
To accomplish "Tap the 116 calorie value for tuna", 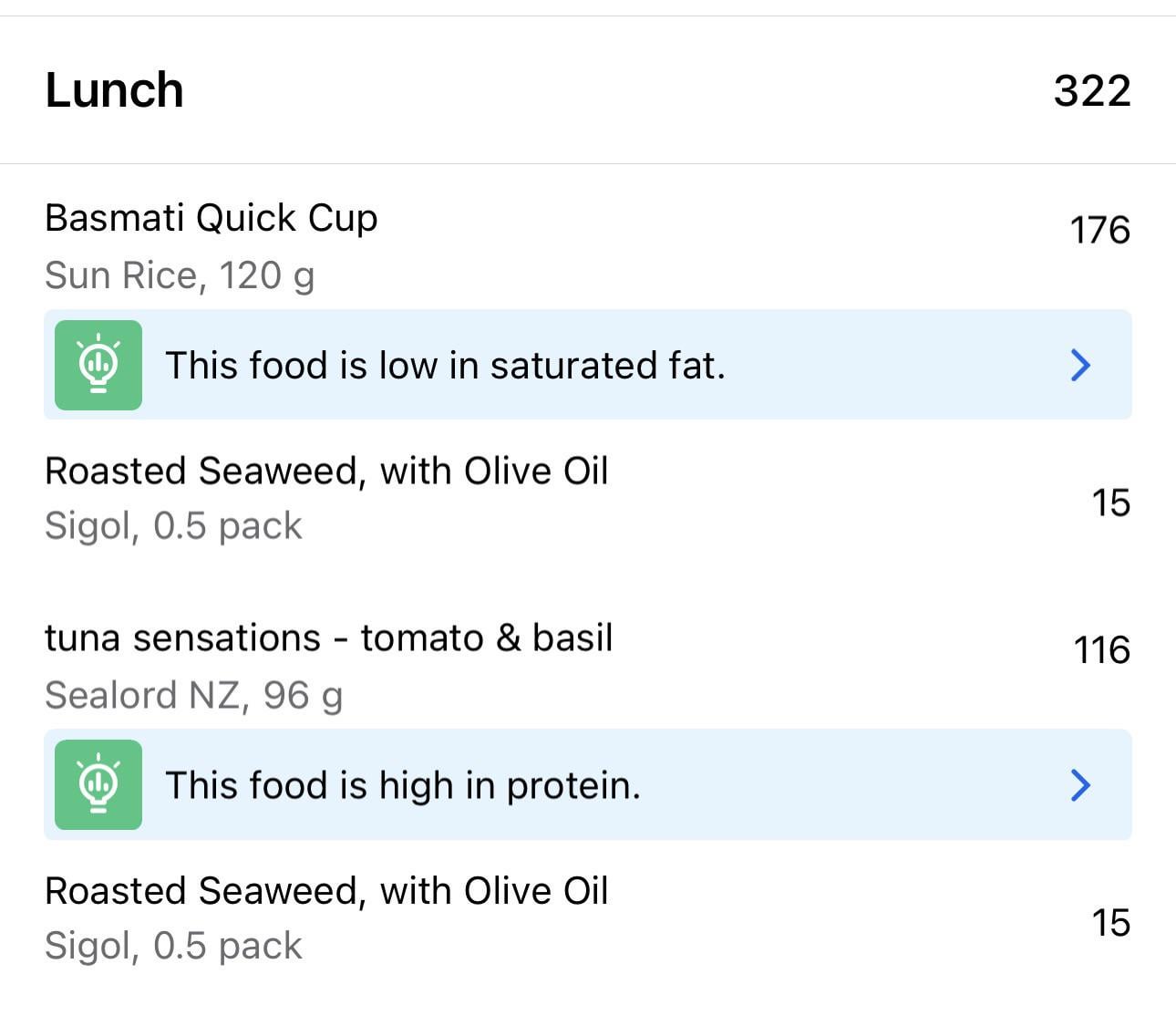I will (1102, 650).
